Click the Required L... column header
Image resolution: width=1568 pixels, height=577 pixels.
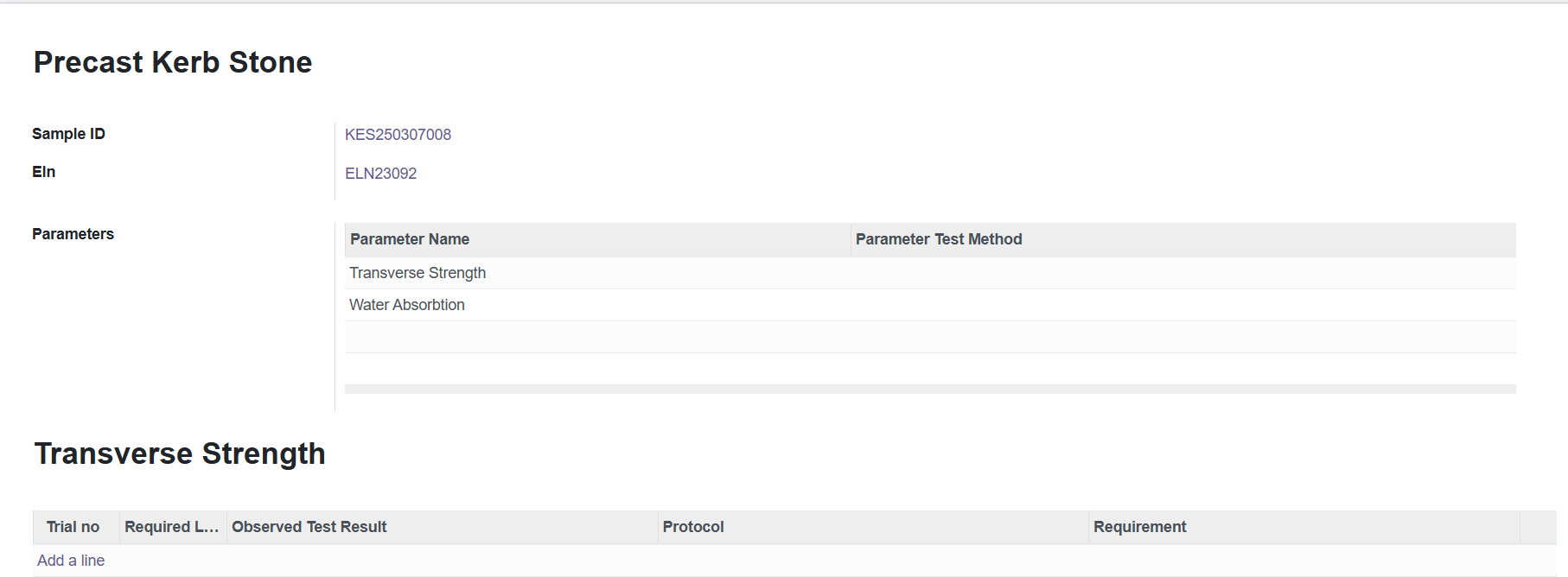[173, 527]
